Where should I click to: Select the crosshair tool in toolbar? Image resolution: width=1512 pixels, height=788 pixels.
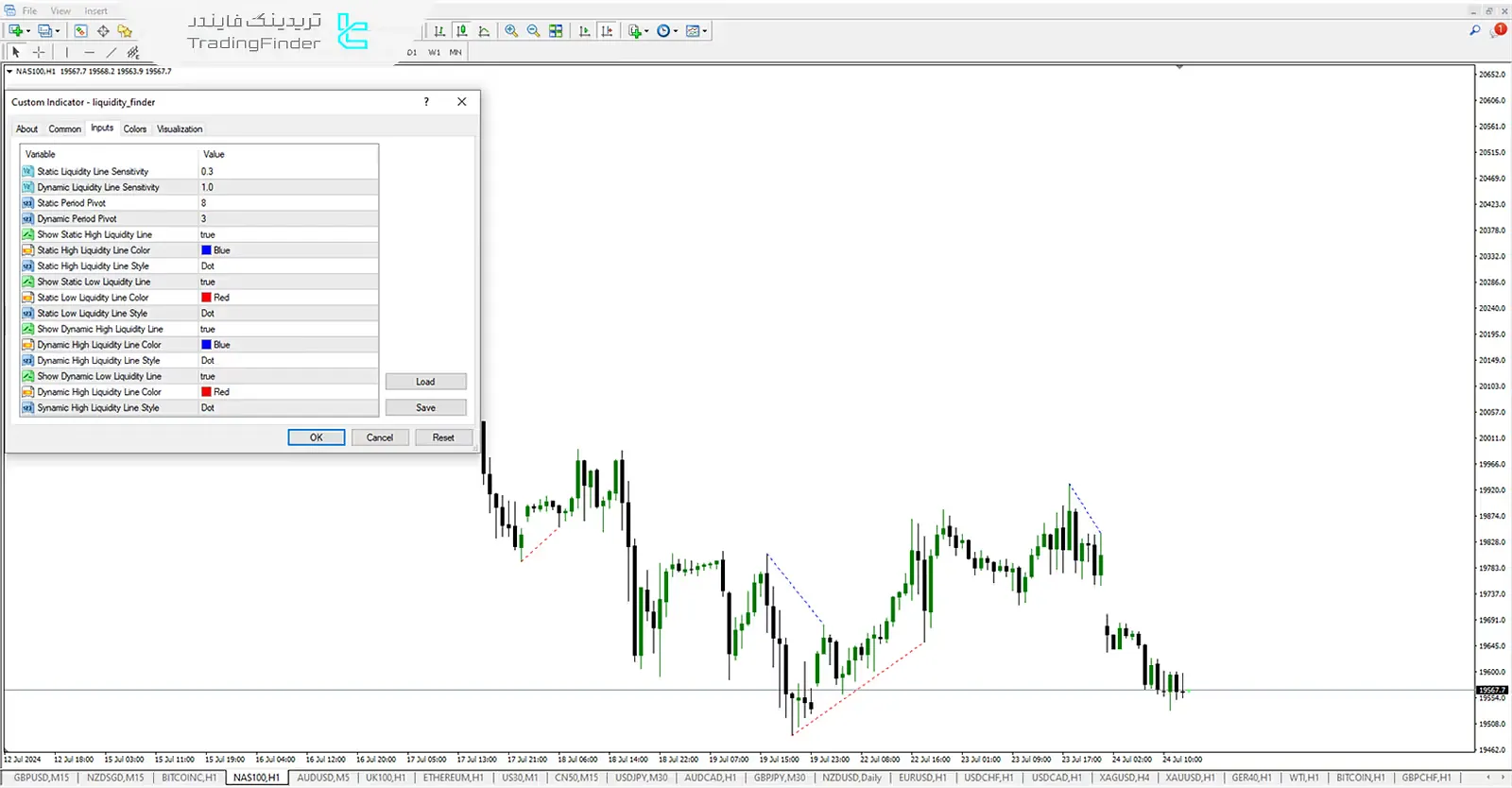tap(39, 53)
